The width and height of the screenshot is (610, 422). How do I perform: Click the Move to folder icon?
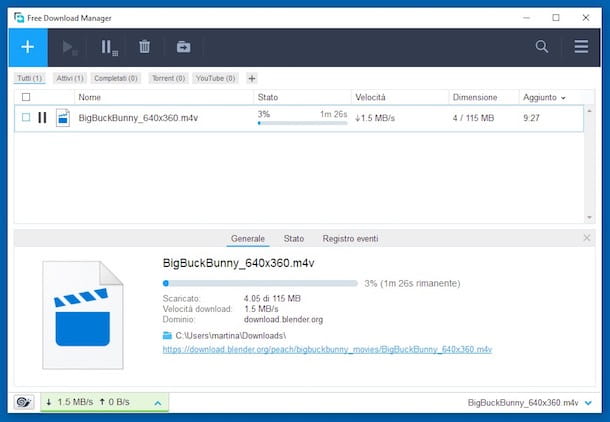click(184, 47)
